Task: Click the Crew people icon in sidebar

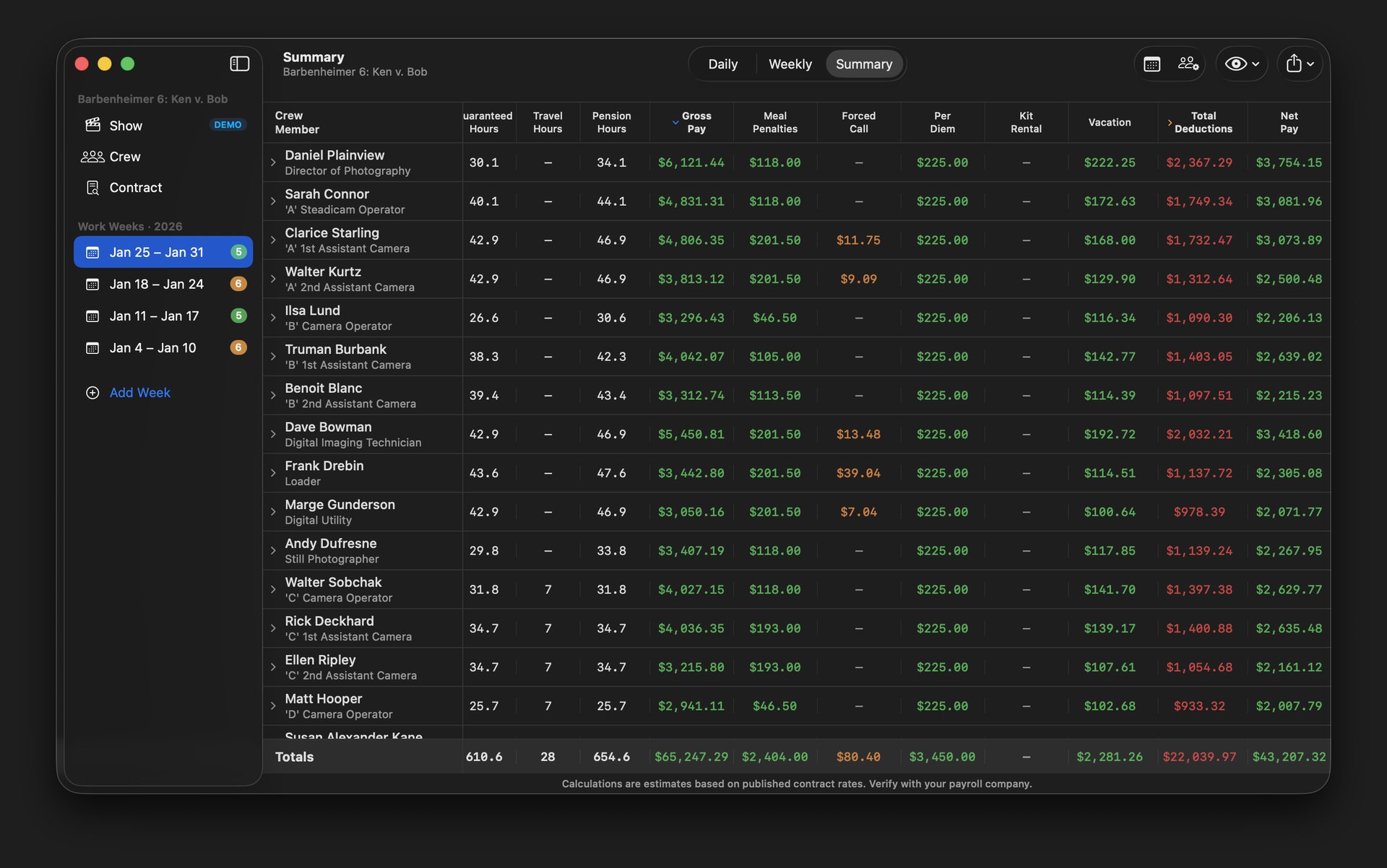Action: click(x=92, y=157)
